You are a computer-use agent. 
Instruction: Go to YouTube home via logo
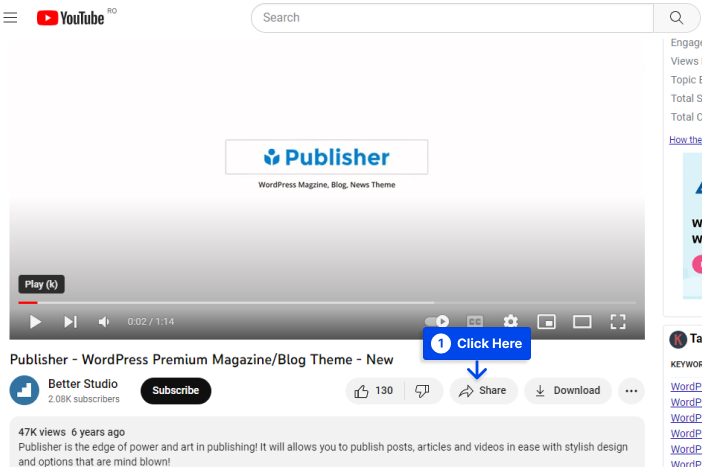coord(70,18)
